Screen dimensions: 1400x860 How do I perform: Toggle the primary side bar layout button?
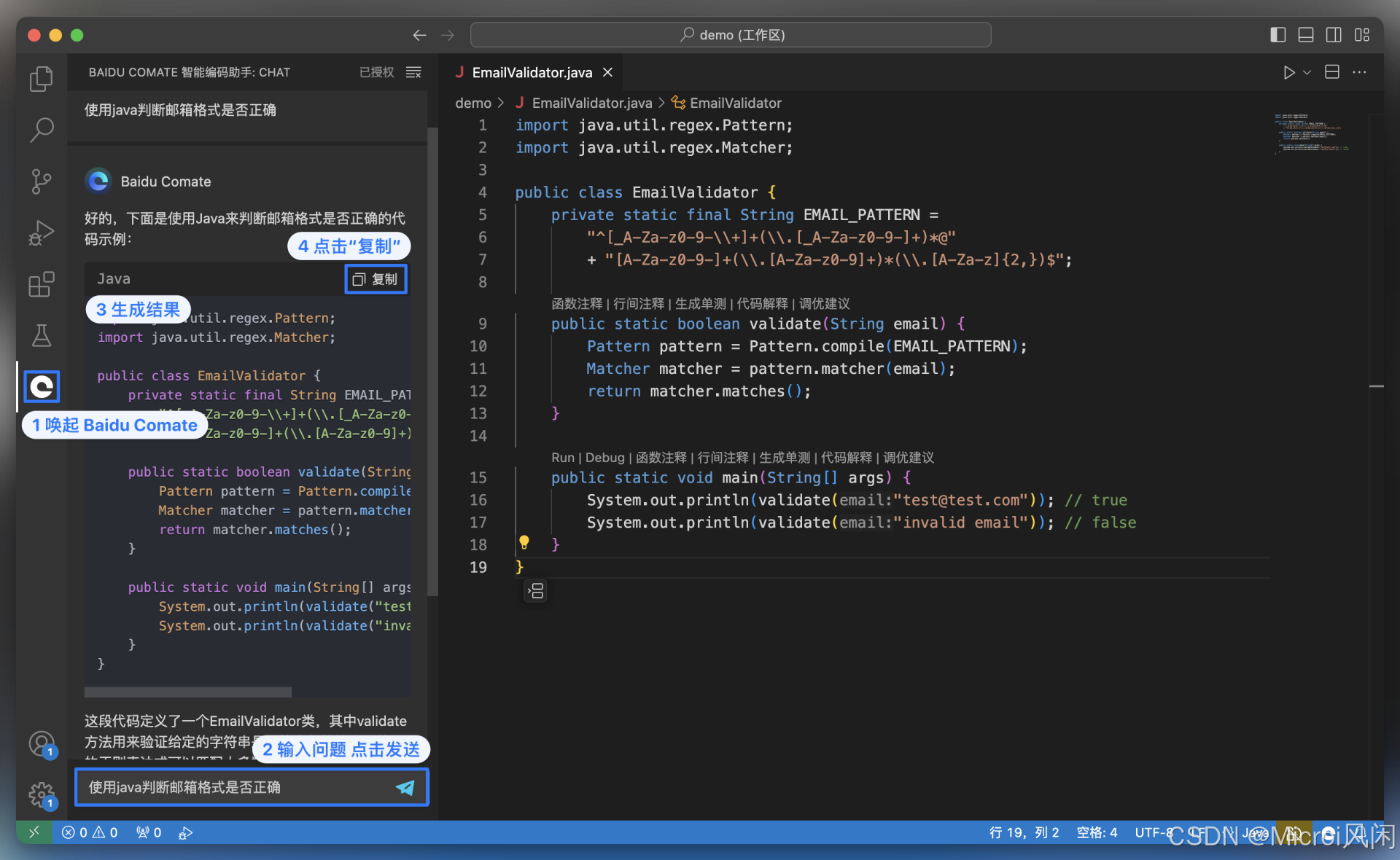[x=1277, y=35]
